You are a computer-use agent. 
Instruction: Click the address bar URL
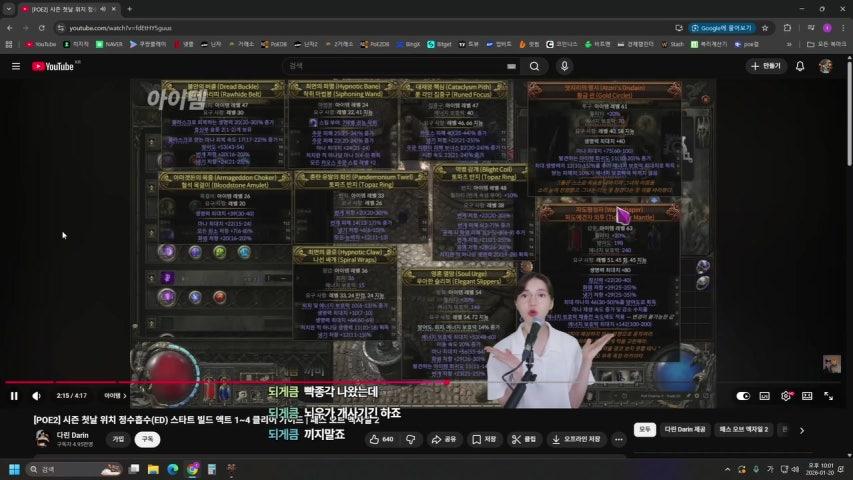(120, 28)
